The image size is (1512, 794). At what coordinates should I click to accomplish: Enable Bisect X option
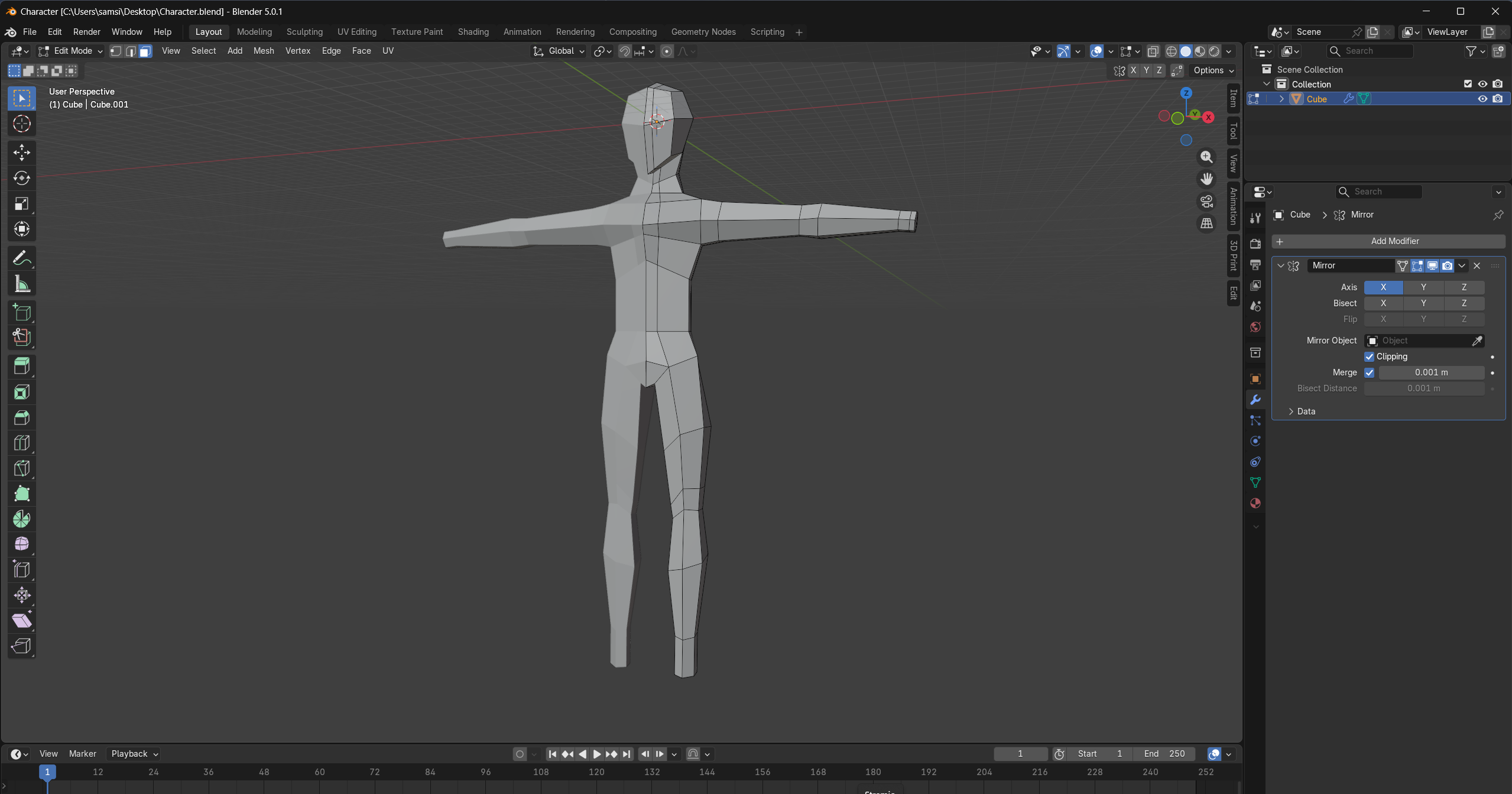tap(1383, 303)
